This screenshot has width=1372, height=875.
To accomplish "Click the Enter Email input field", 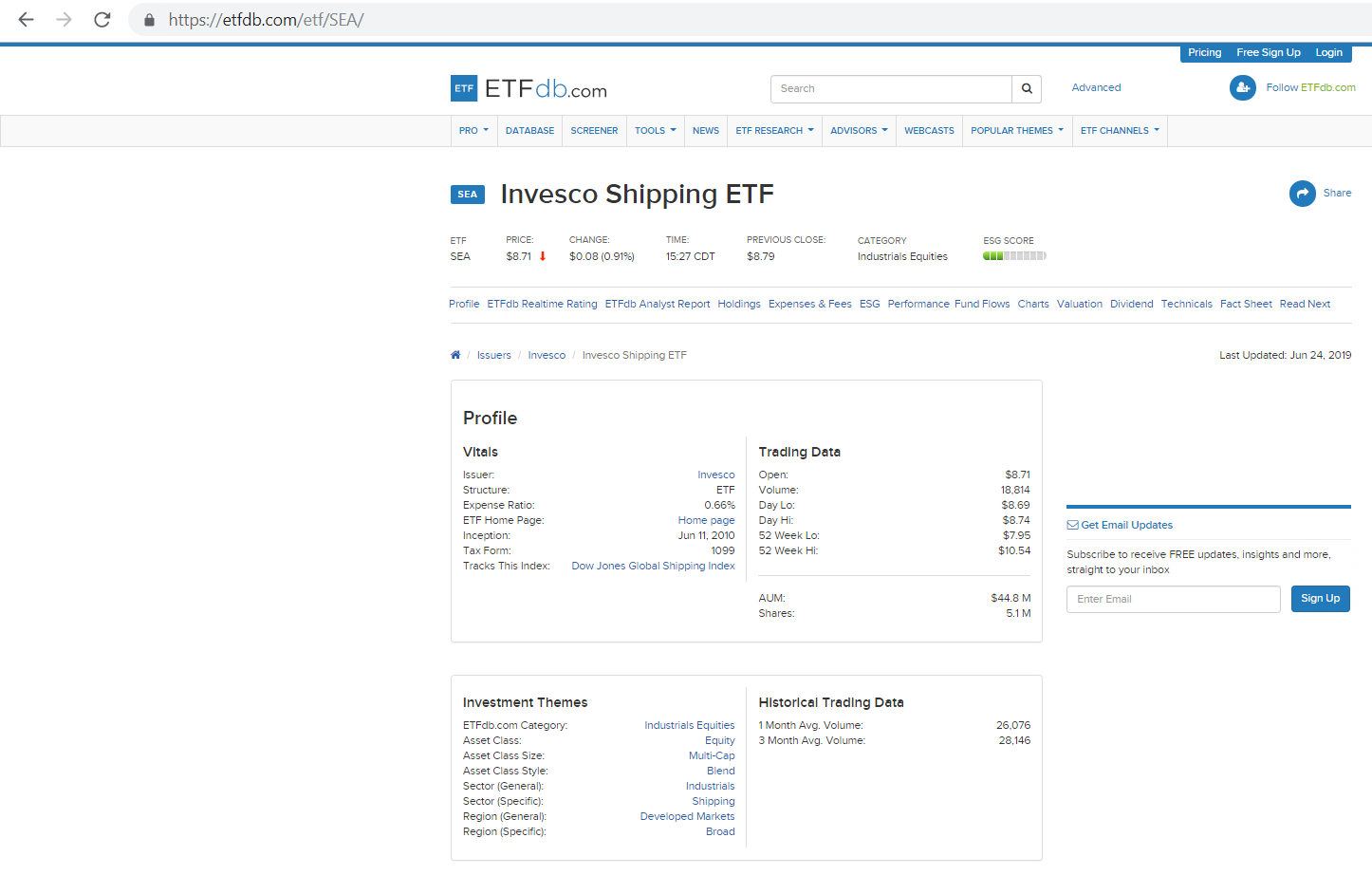I will pos(1173,599).
